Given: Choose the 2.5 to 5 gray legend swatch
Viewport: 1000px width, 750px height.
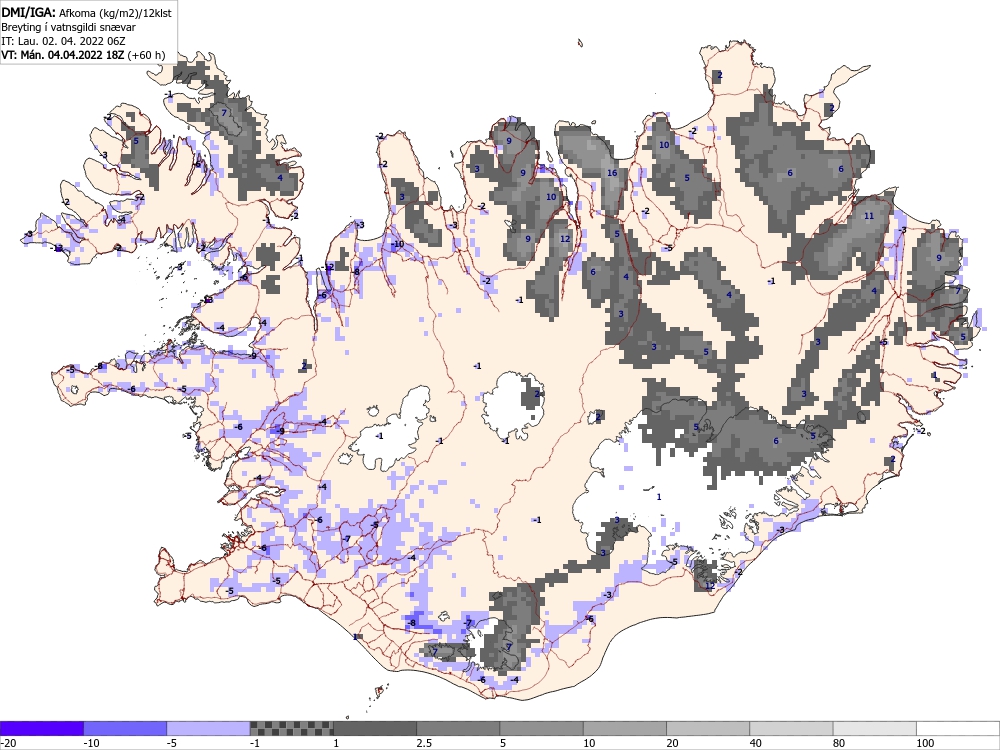Looking at the screenshot, I should [x=459, y=729].
